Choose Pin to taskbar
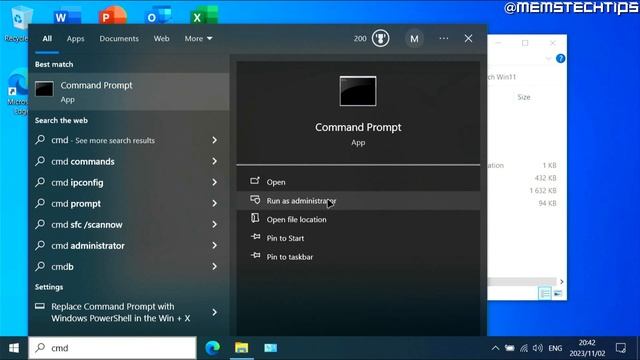The width and height of the screenshot is (640, 360). point(358,257)
